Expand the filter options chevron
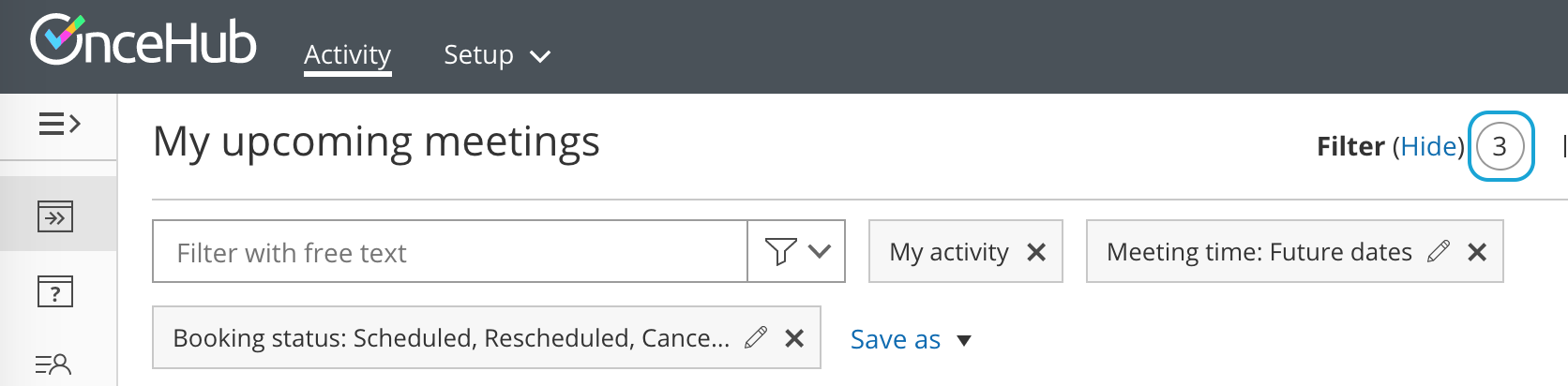The image size is (1568, 386). click(x=820, y=251)
